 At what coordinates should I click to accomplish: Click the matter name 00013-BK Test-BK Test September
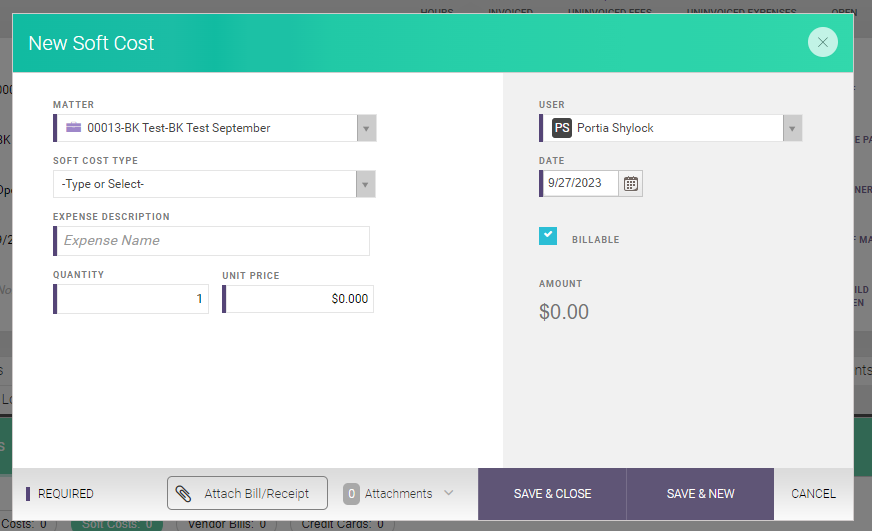tap(179, 128)
